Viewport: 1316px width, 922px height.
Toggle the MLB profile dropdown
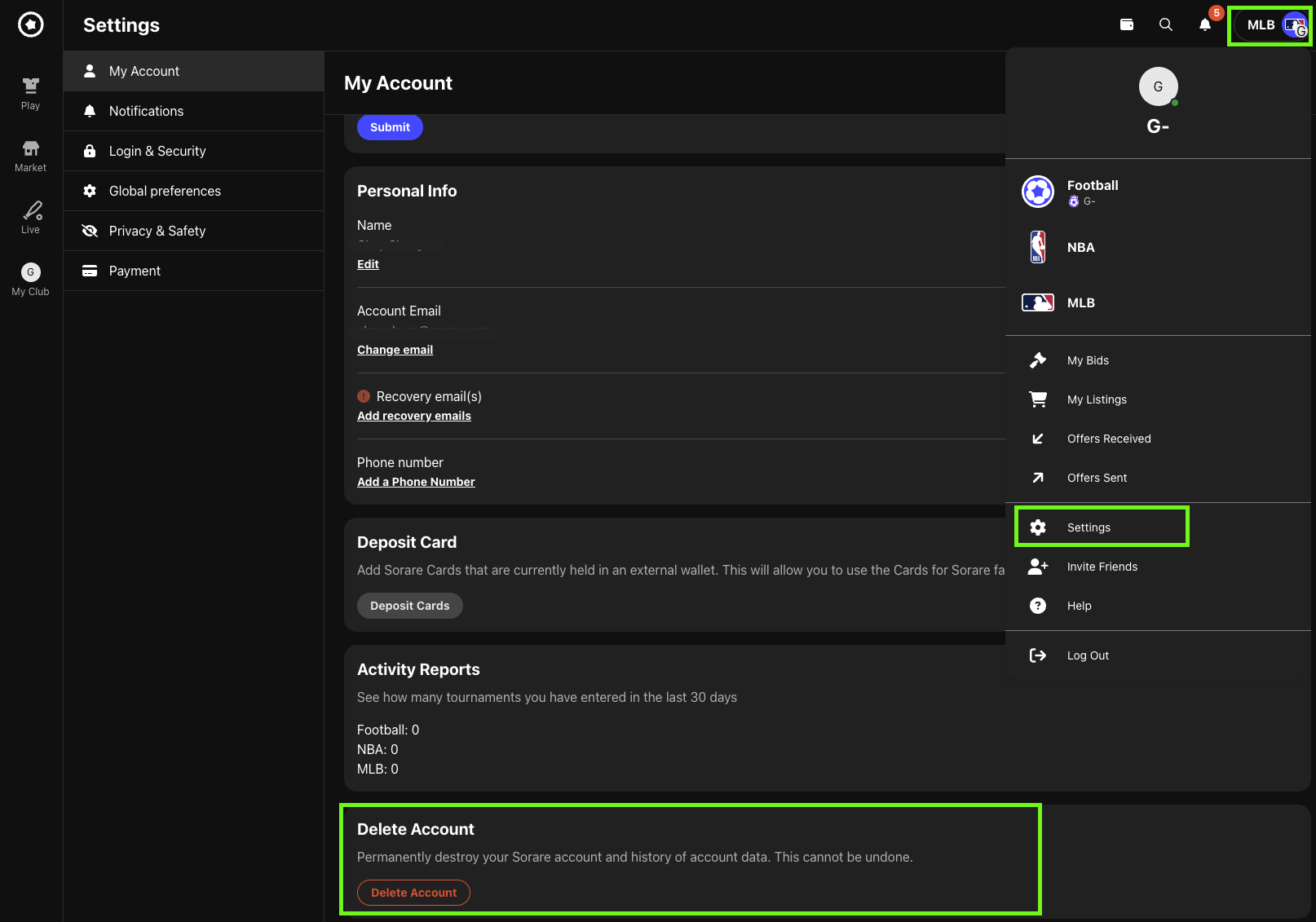click(x=1269, y=25)
